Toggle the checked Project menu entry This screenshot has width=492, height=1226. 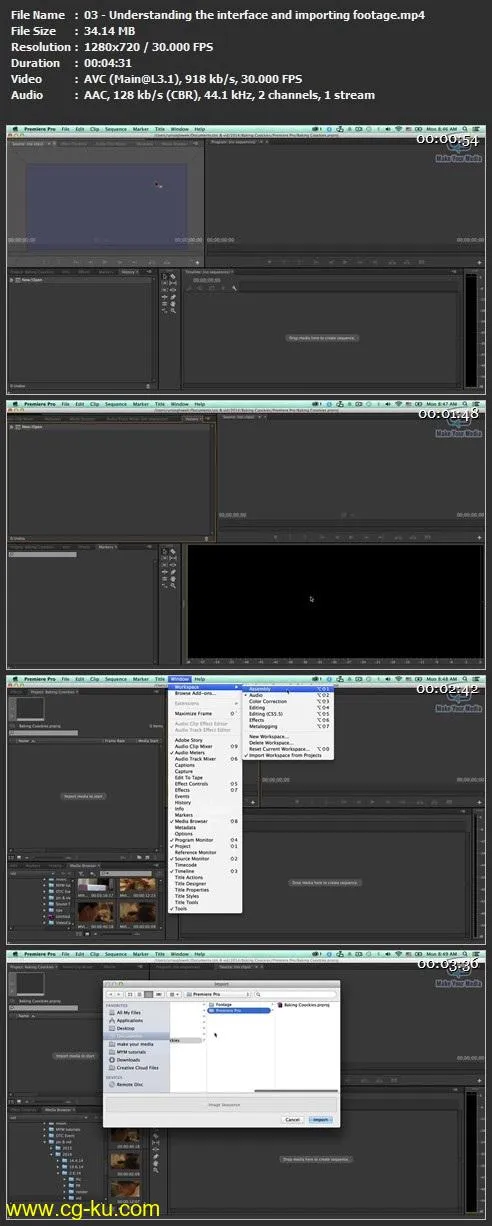205,846
